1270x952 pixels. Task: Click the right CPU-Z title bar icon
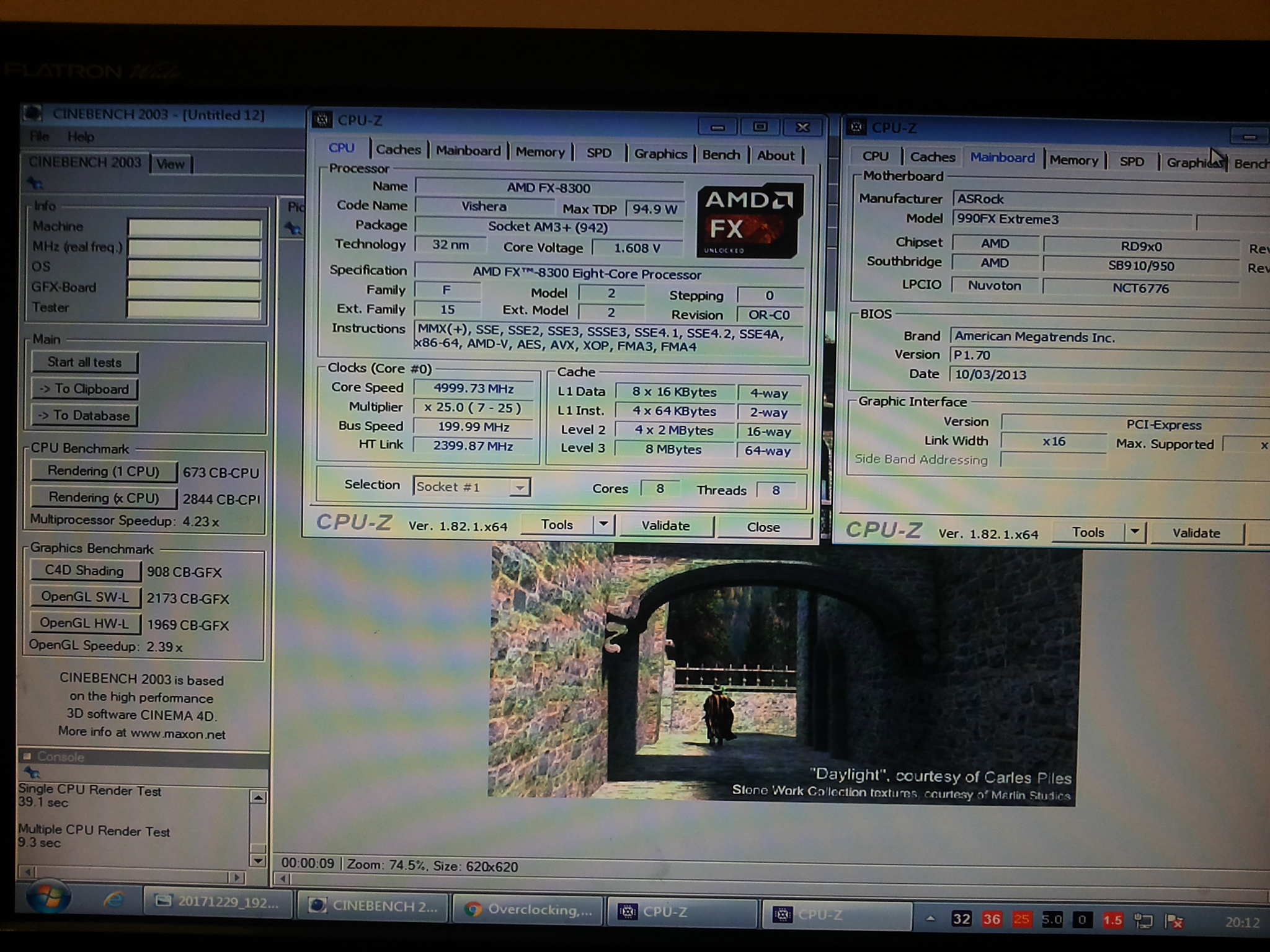tap(856, 126)
